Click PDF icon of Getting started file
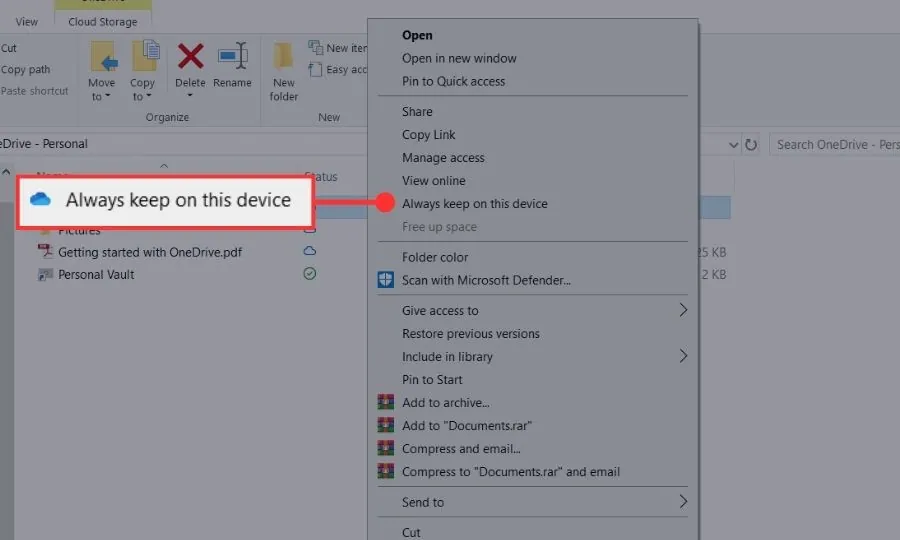 coord(45,251)
